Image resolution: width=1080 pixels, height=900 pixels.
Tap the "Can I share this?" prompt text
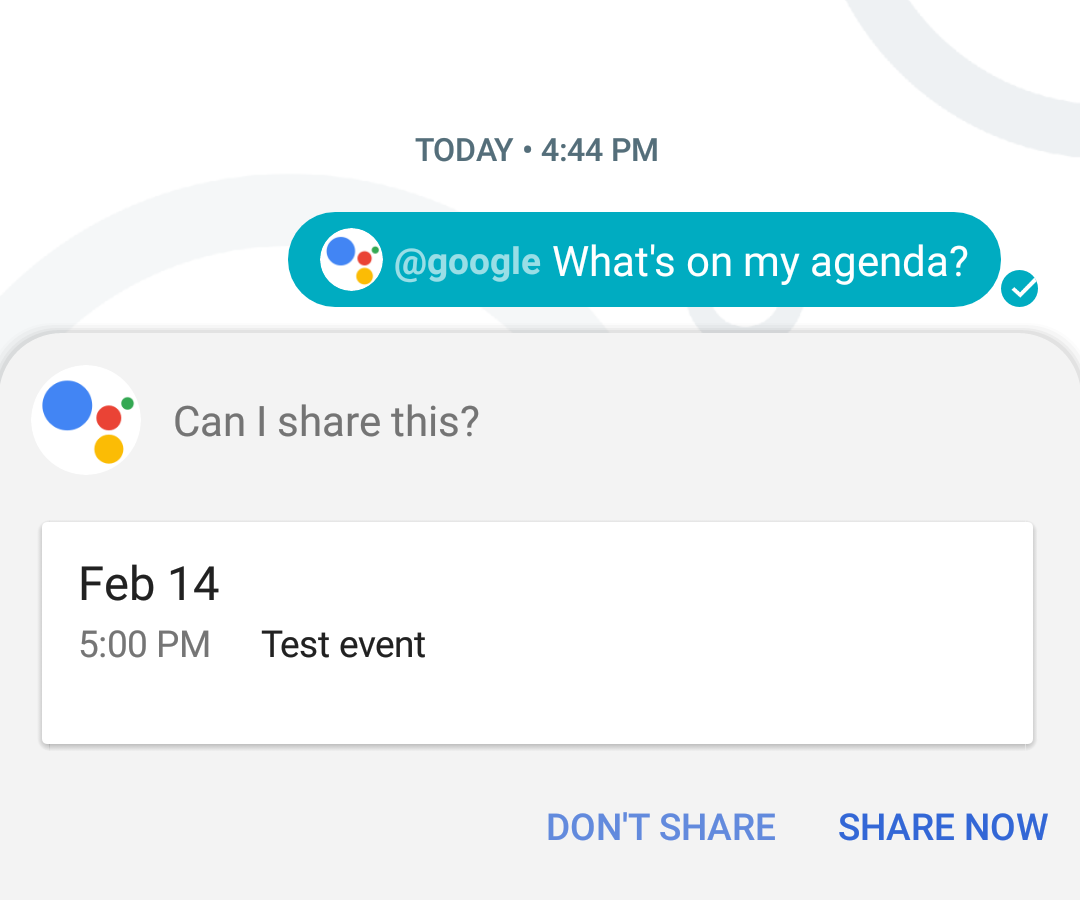[x=326, y=421]
